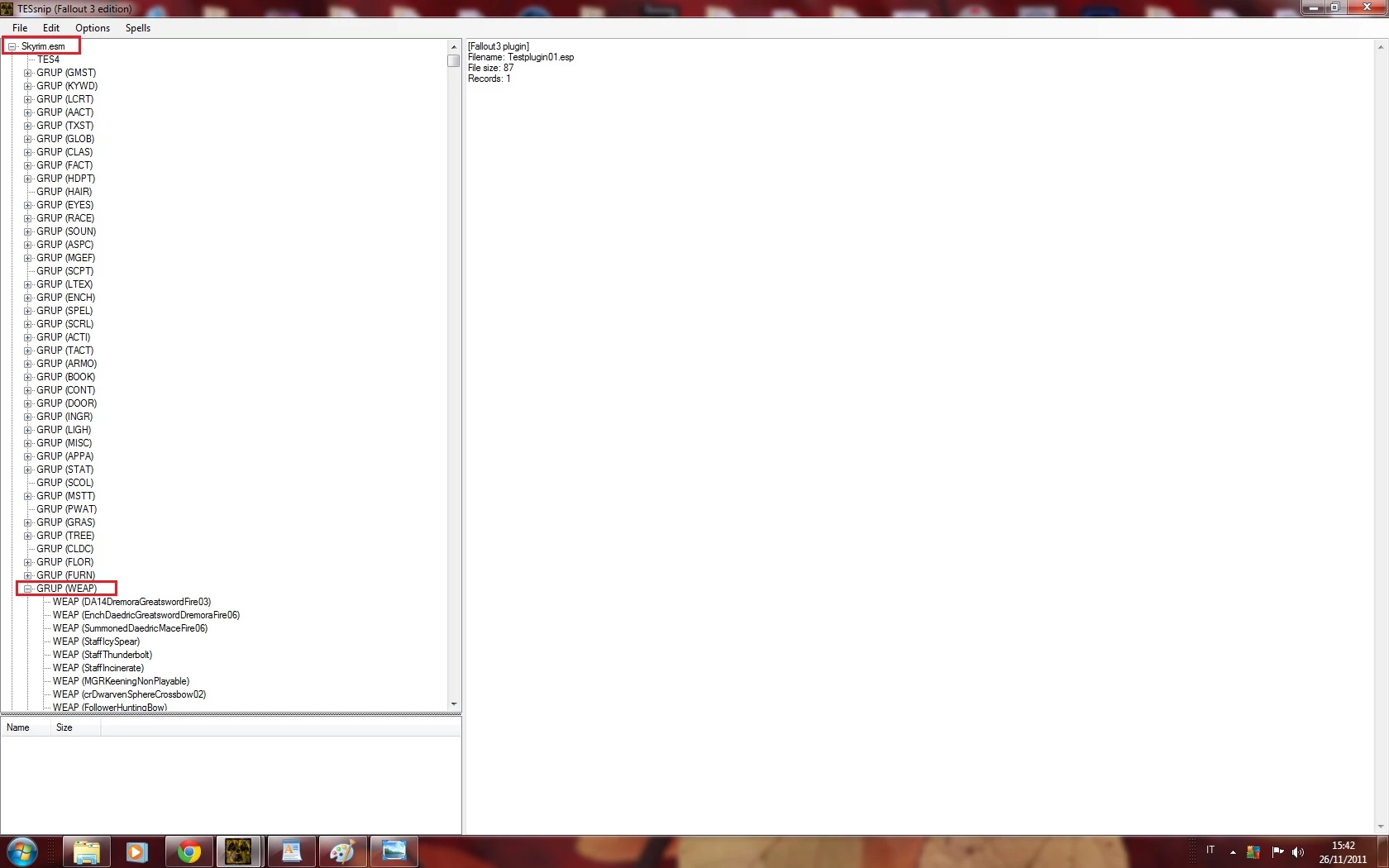1389x868 pixels.
Task: Open the document editor taskbar icon
Action: 291,851
